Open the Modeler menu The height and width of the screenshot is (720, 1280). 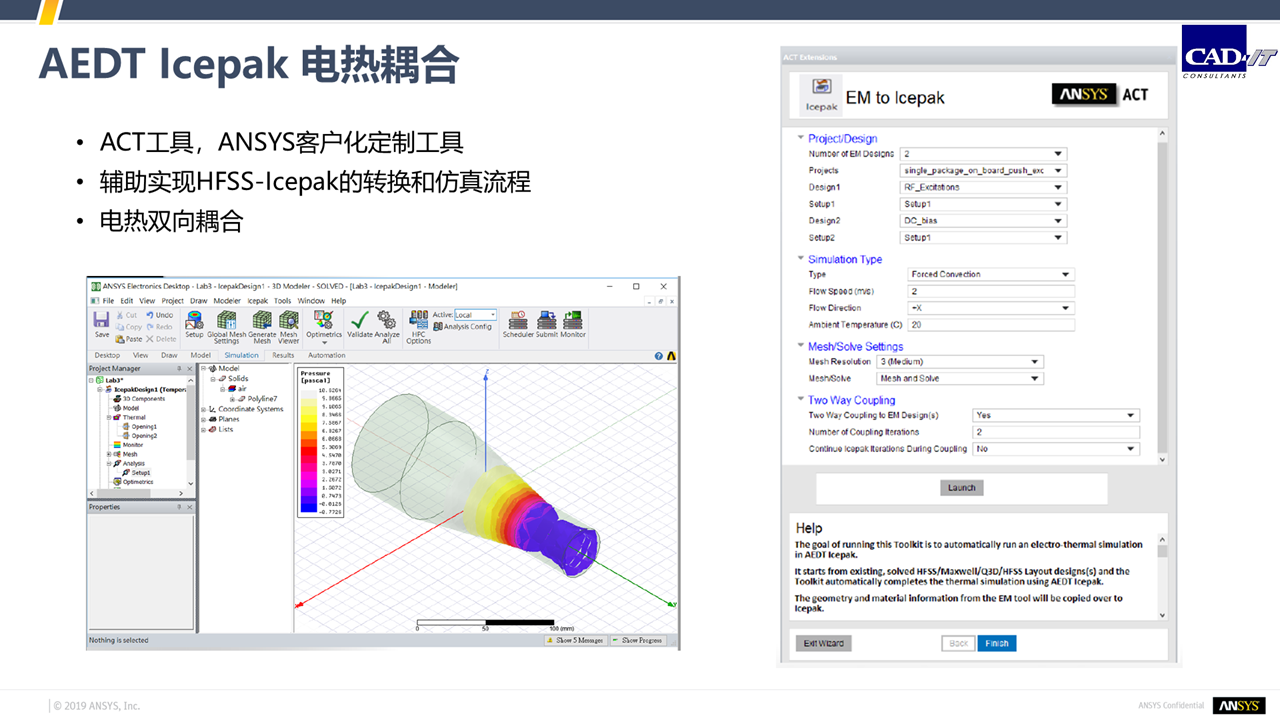tap(227, 301)
